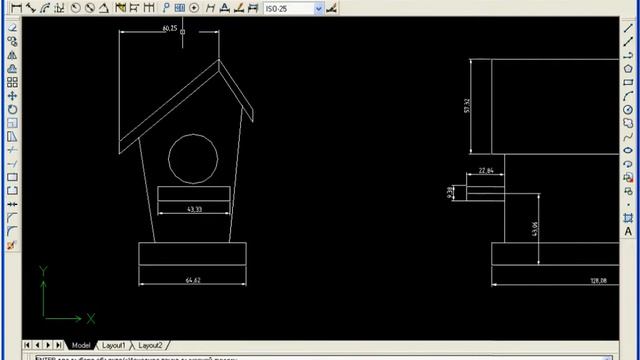Screen dimensions: 640x360
Task: Select the Move tool
Action: click(12, 96)
